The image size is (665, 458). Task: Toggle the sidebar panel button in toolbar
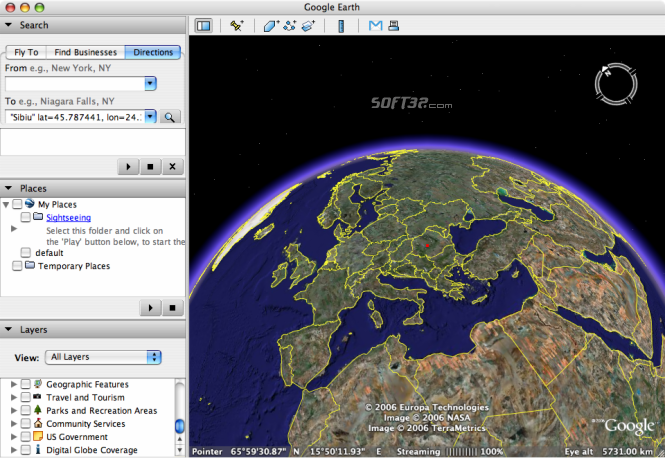pos(204,26)
